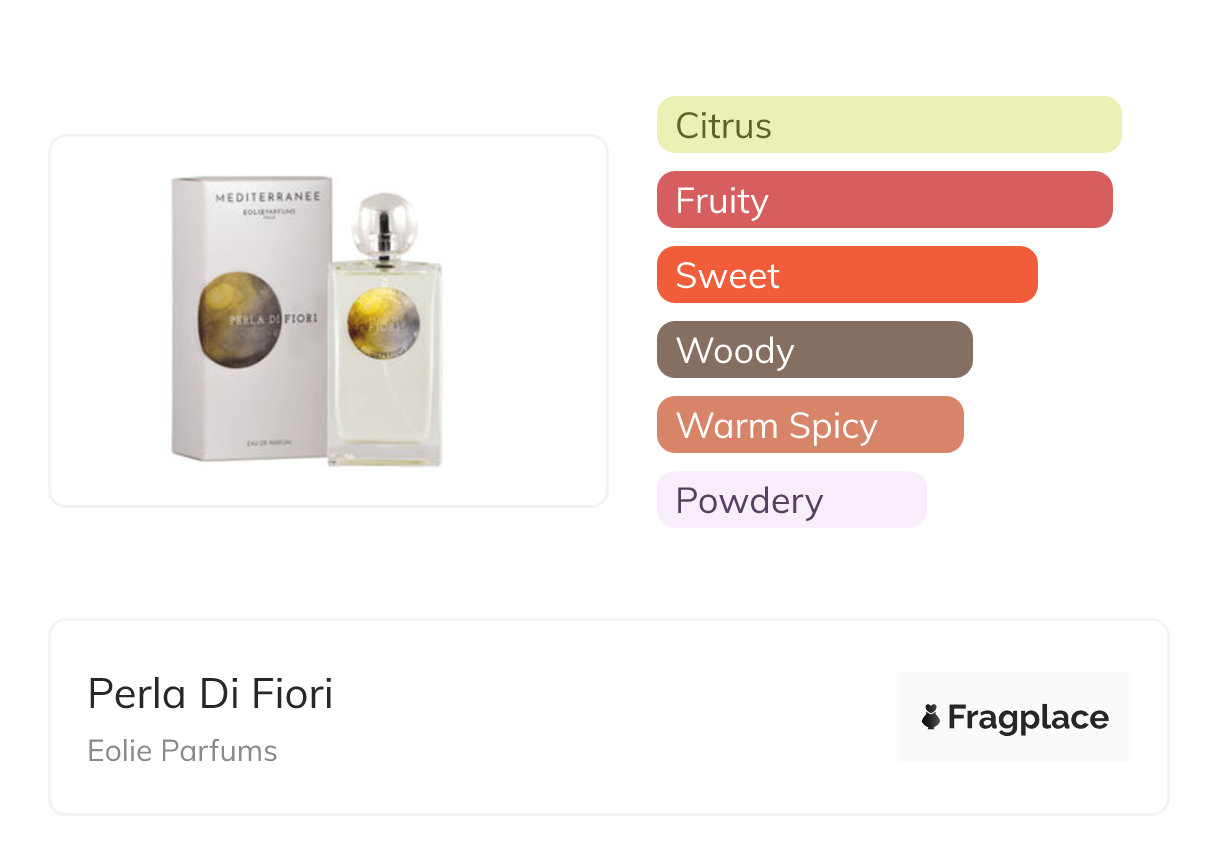Select the Citrus accord bar
This screenshot has height=864, width=1218.
[x=888, y=125]
